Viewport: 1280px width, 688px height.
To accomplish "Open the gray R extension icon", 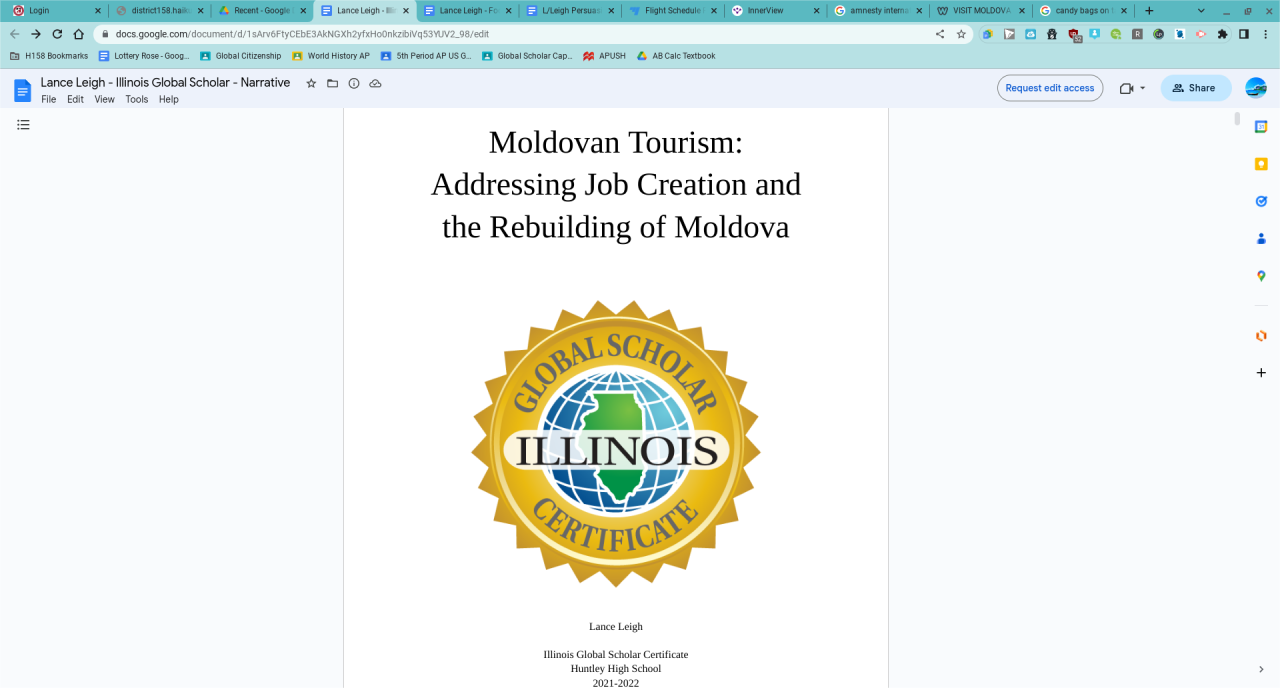I will tap(1137, 34).
